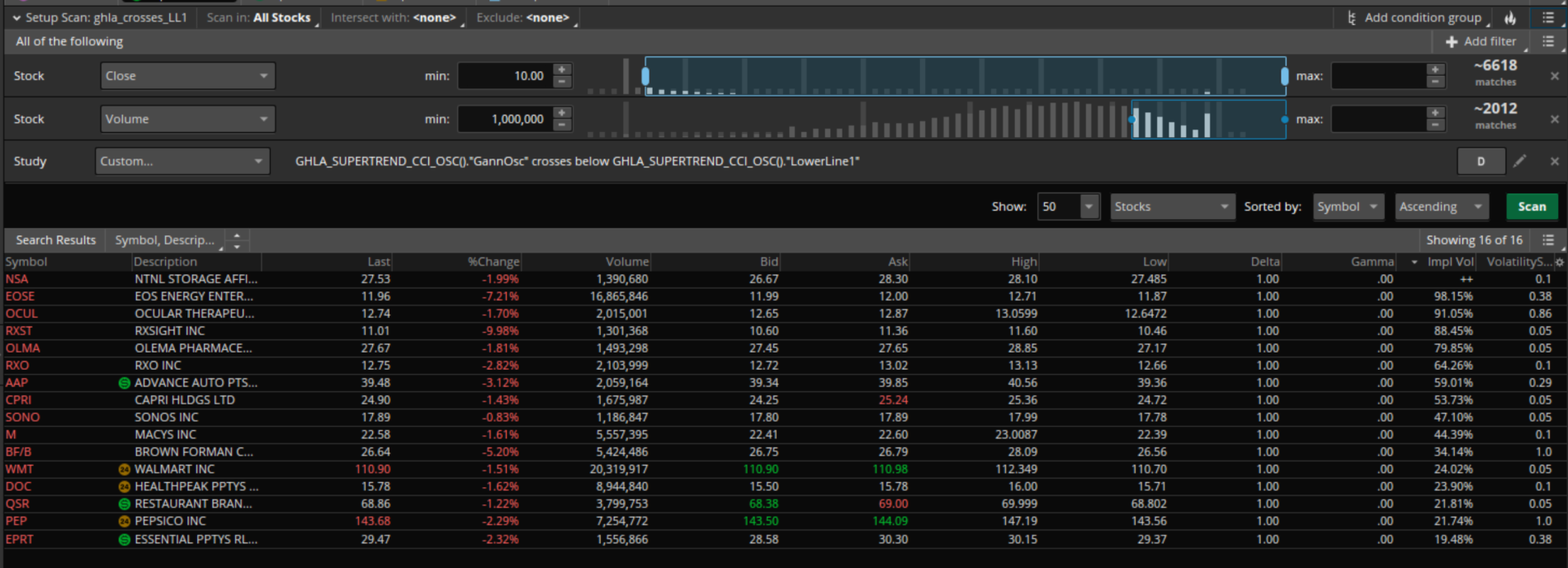Collapse the Setup Scan section chevron
1568x568 pixels.
[x=16, y=17]
